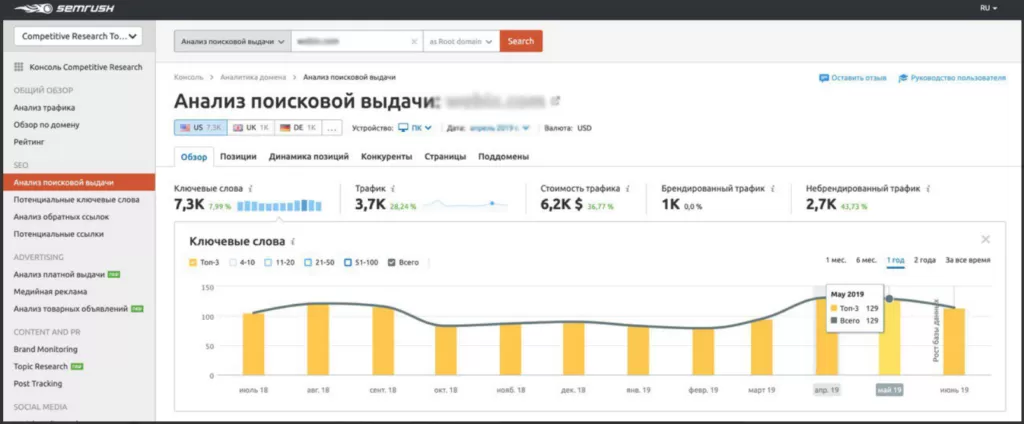
Task: Open the Анализ поисковой выдачи search type dropdown
Action: click(x=232, y=41)
